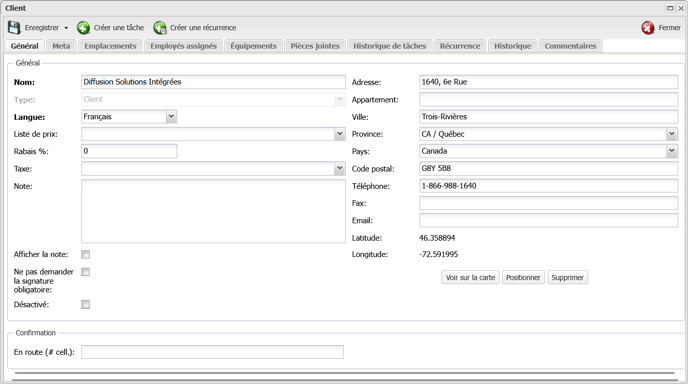Switch to the Récurrence tab

460,46
